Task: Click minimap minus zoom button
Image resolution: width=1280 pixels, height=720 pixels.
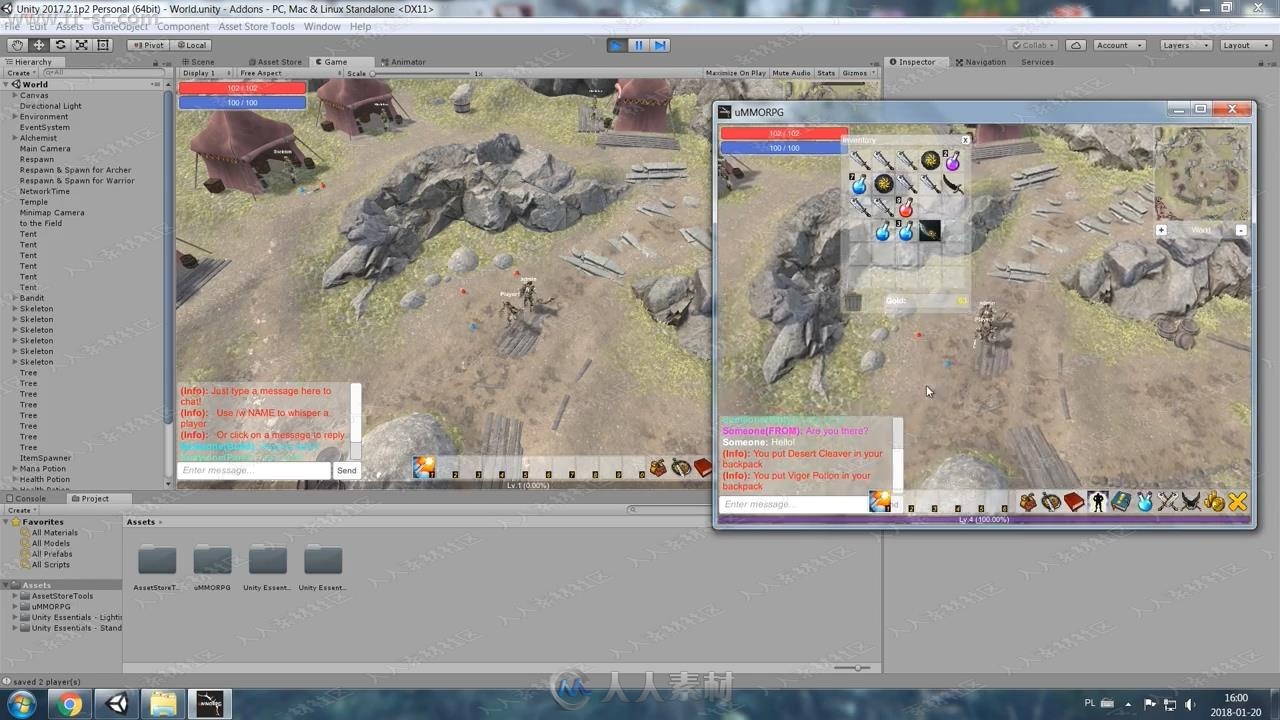Action: click(1241, 230)
